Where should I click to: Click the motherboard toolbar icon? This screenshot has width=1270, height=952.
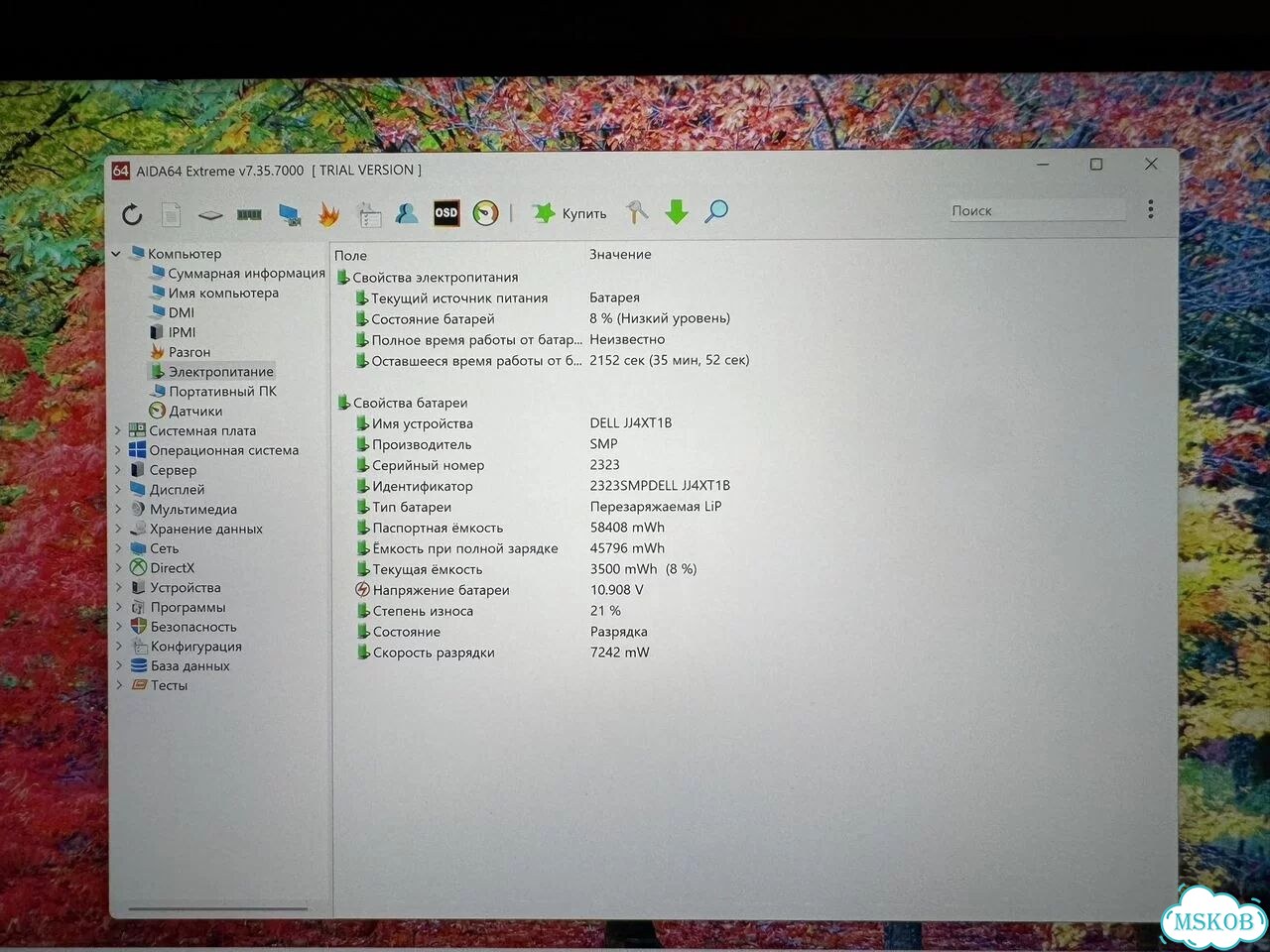(x=209, y=214)
